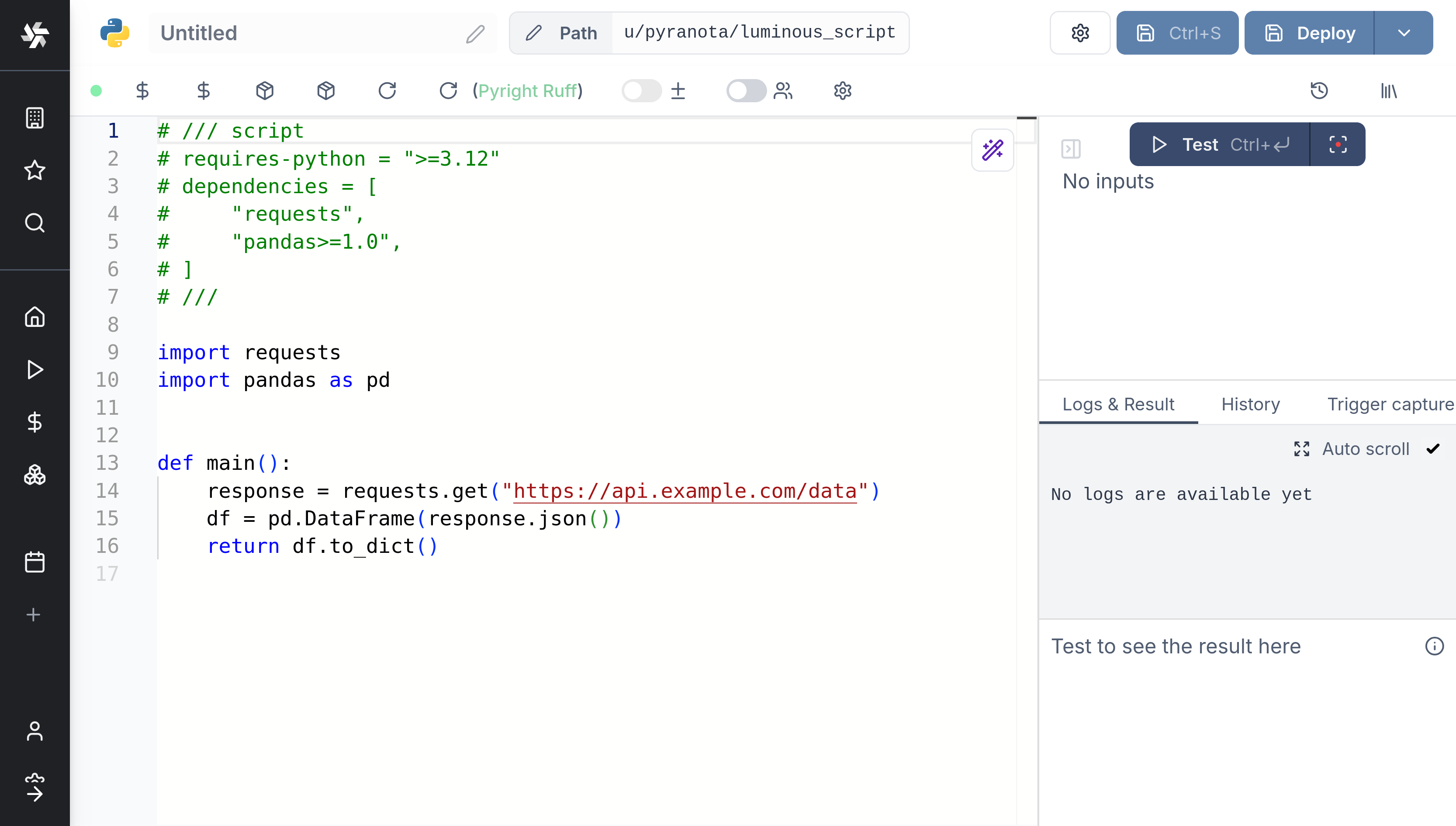Open the favorites star icon in sidebar
The image size is (1456, 826).
tap(35, 170)
